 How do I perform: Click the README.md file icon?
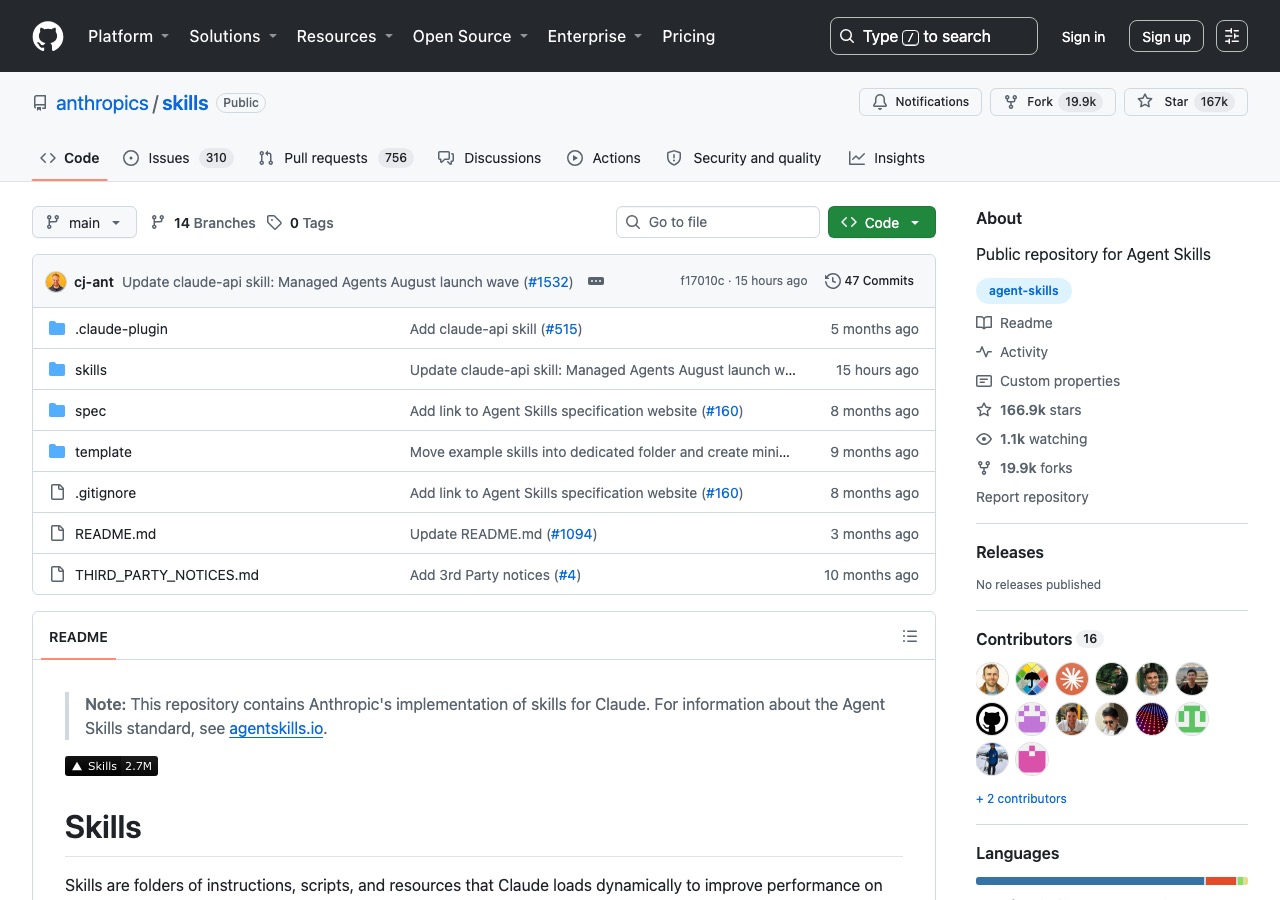(57, 534)
